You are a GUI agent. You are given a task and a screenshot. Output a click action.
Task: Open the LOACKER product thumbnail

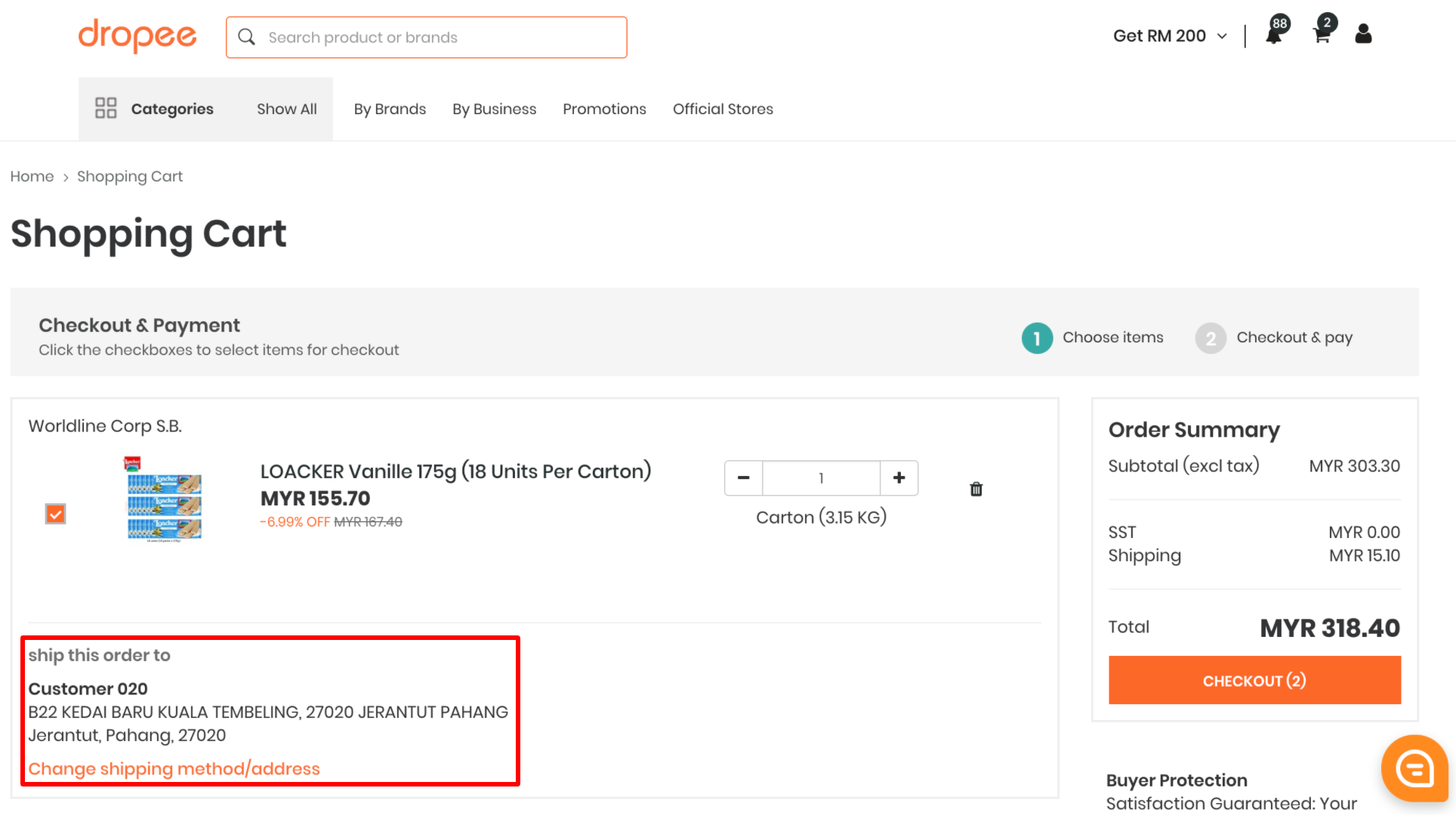pos(164,499)
